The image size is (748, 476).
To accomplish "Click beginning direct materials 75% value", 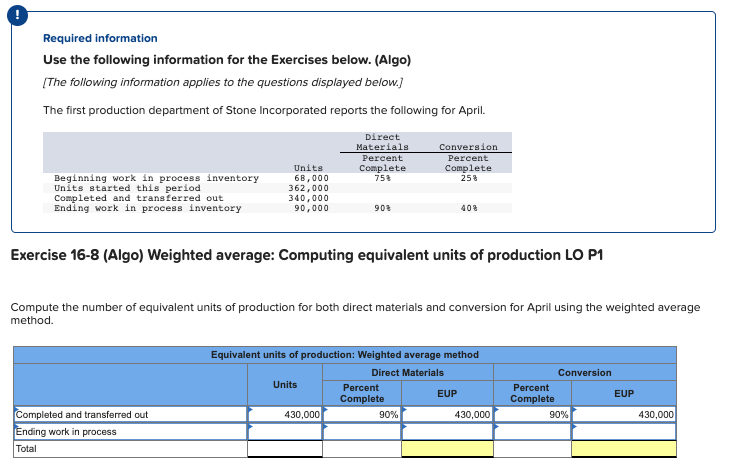I will click(383, 178).
